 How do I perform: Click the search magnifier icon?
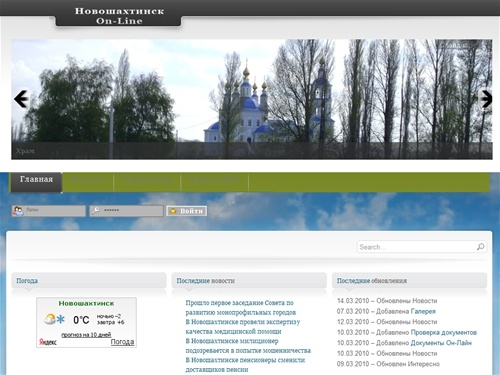click(480, 247)
